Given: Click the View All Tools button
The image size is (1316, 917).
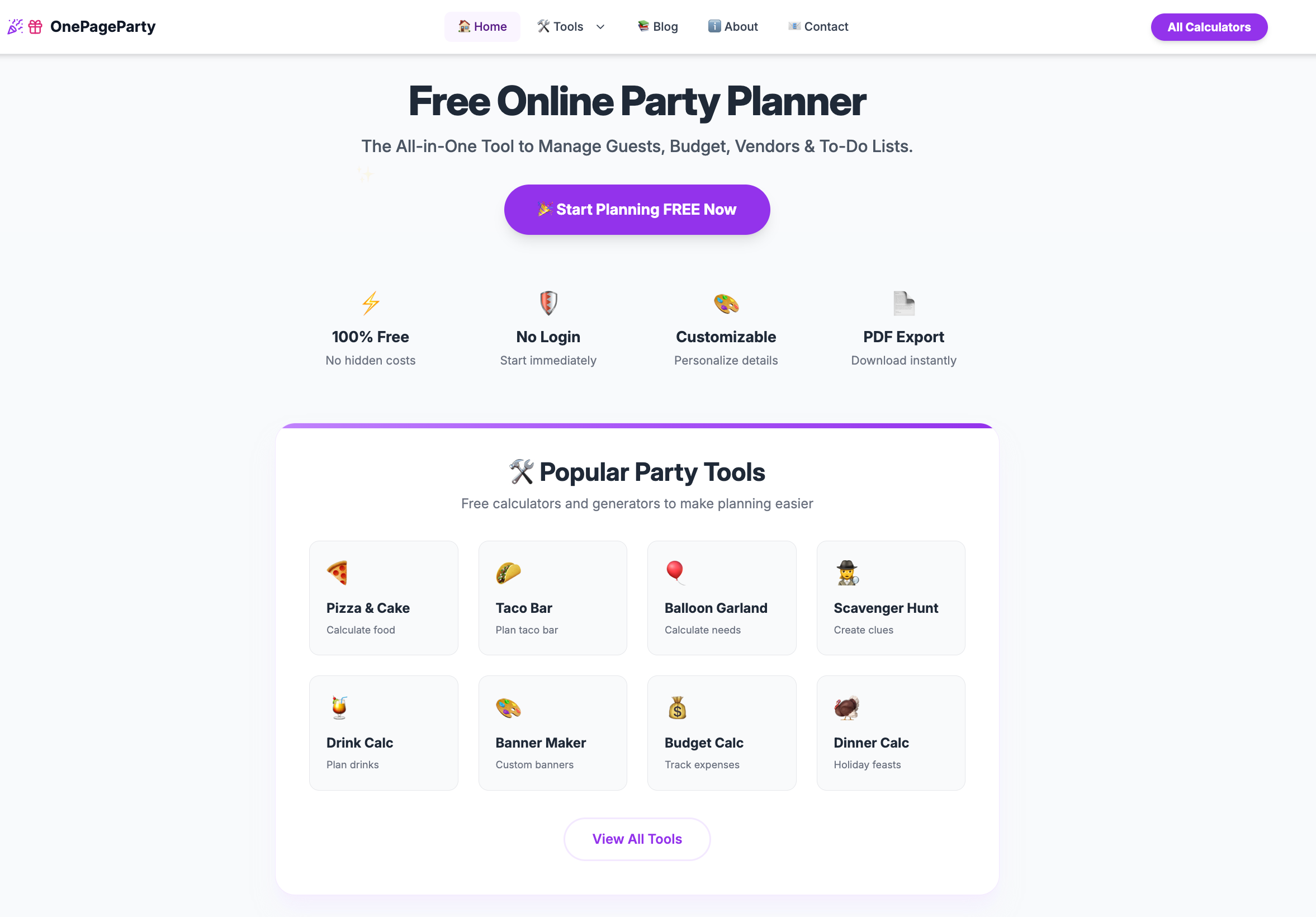Looking at the screenshot, I should pyautogui.click(x=637, y=839).
